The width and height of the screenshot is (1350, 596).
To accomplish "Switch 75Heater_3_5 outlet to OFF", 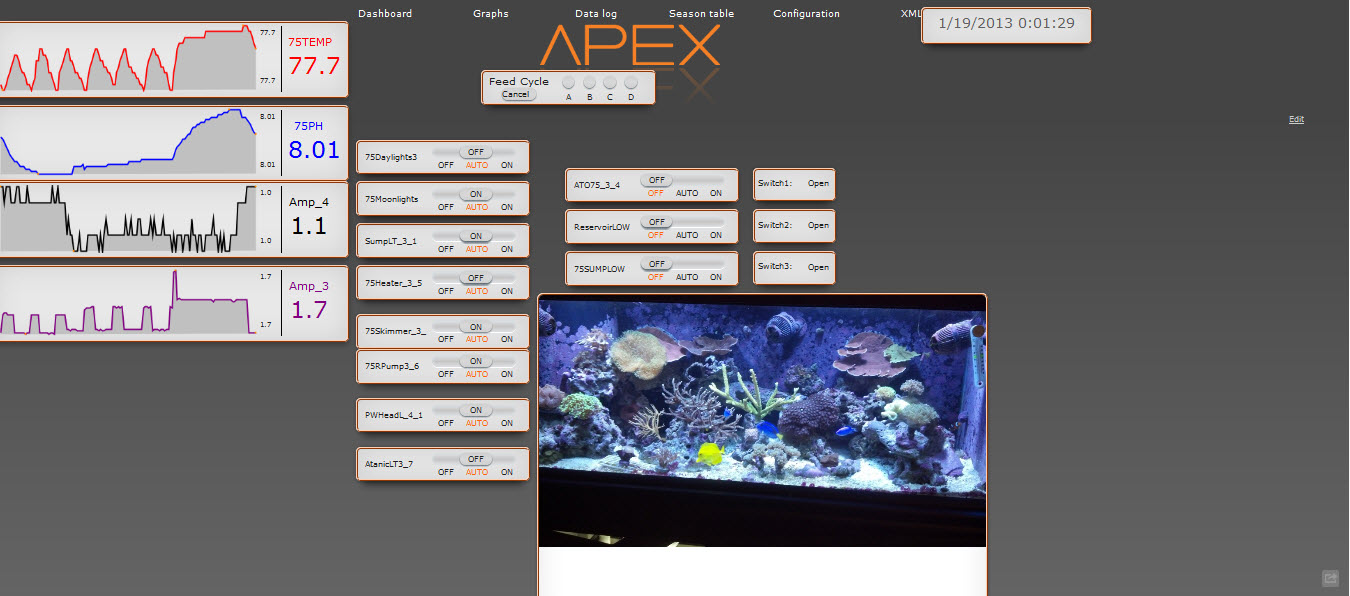I will pyautogui.click(x=446, y=291).
